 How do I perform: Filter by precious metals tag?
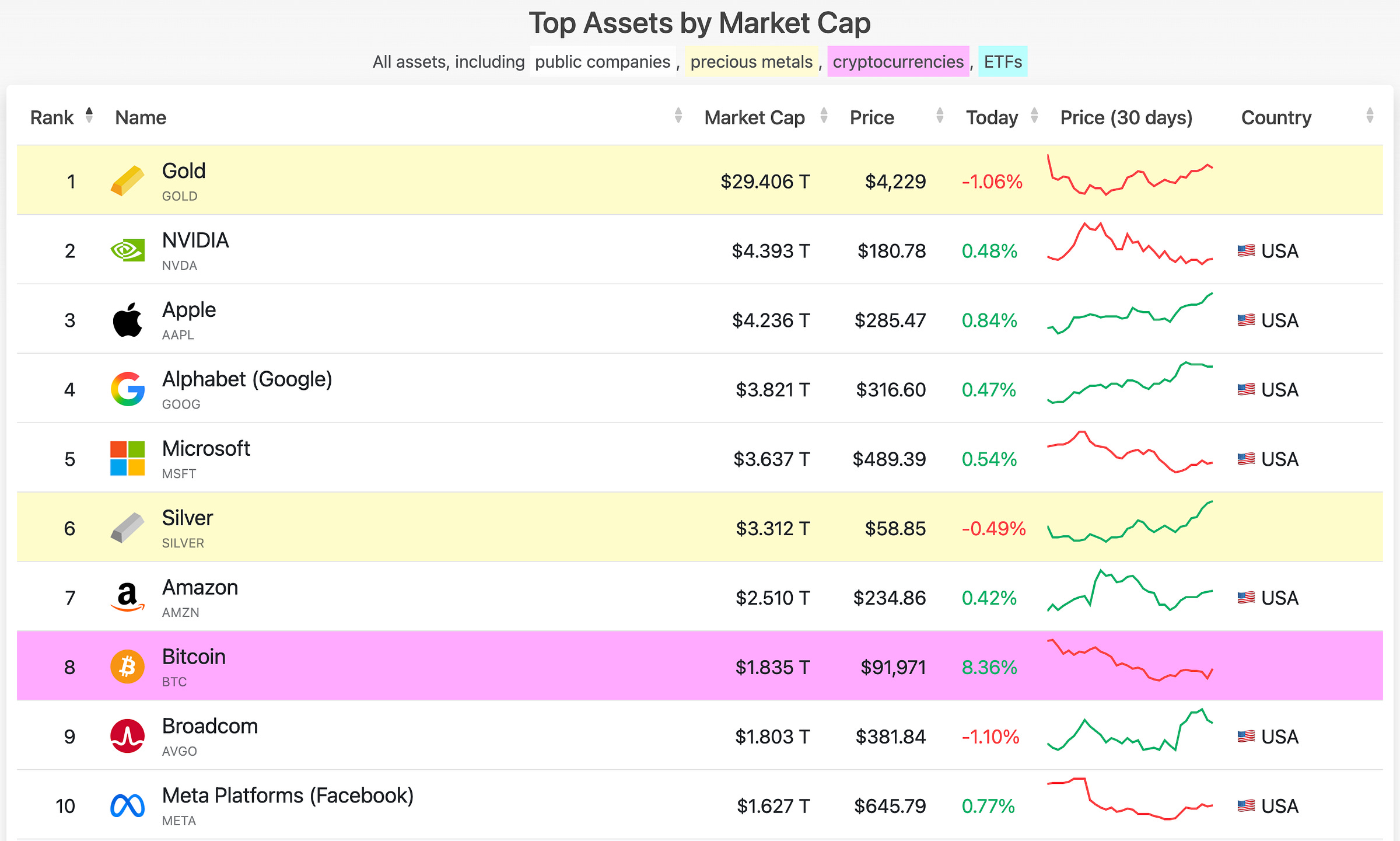pyautogui.click(x=751, y=62)
